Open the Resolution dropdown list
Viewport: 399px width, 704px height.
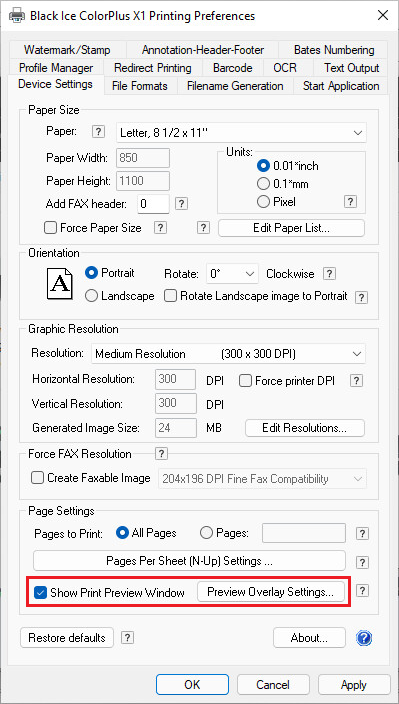228,354
